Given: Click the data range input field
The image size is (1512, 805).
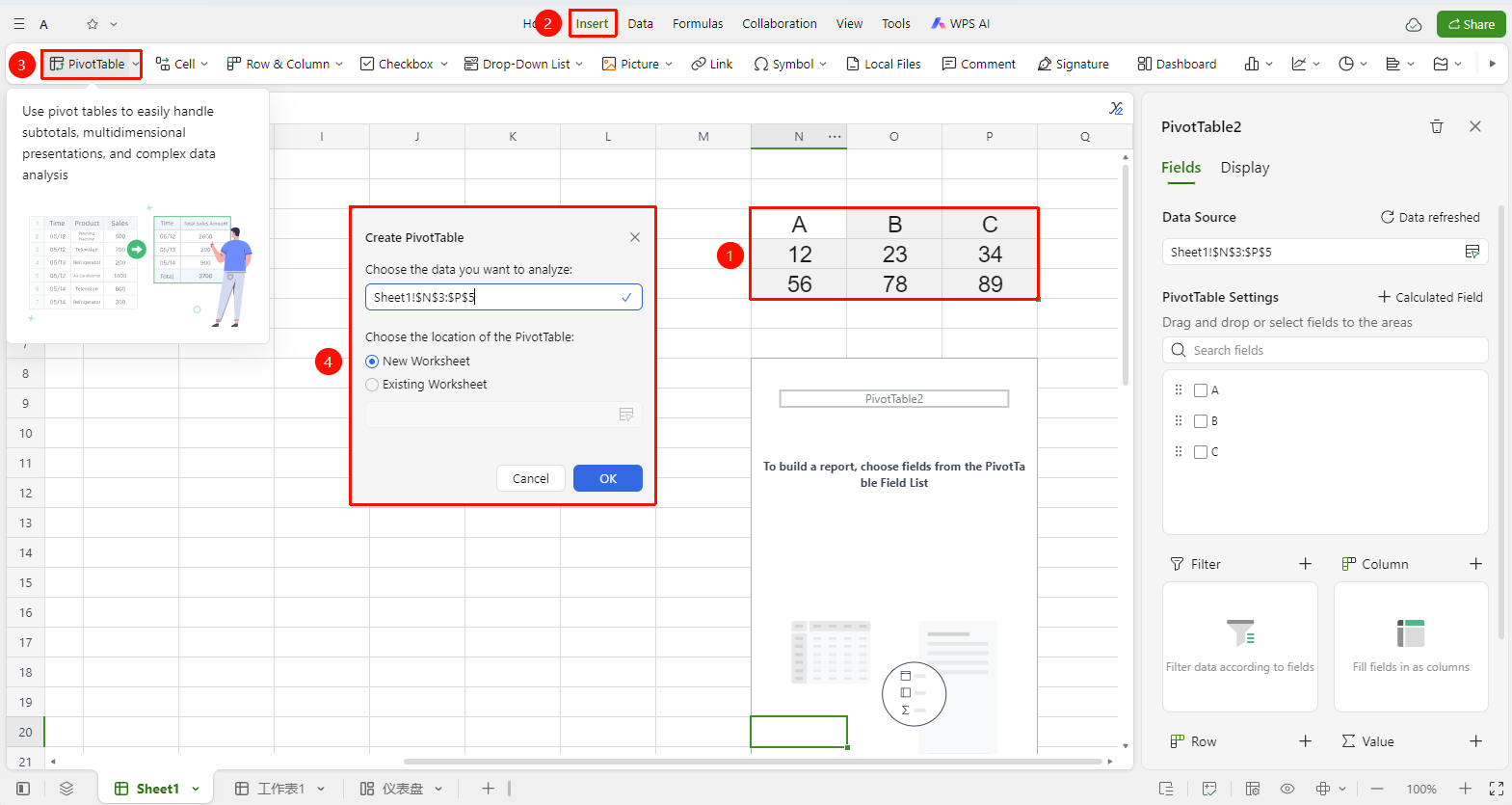Looking at the screenshot, I should click(503, 297).
